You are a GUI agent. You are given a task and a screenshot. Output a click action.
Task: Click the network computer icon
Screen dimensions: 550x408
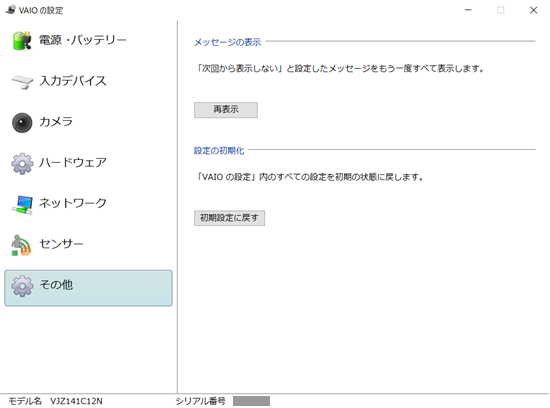[22, 204]
